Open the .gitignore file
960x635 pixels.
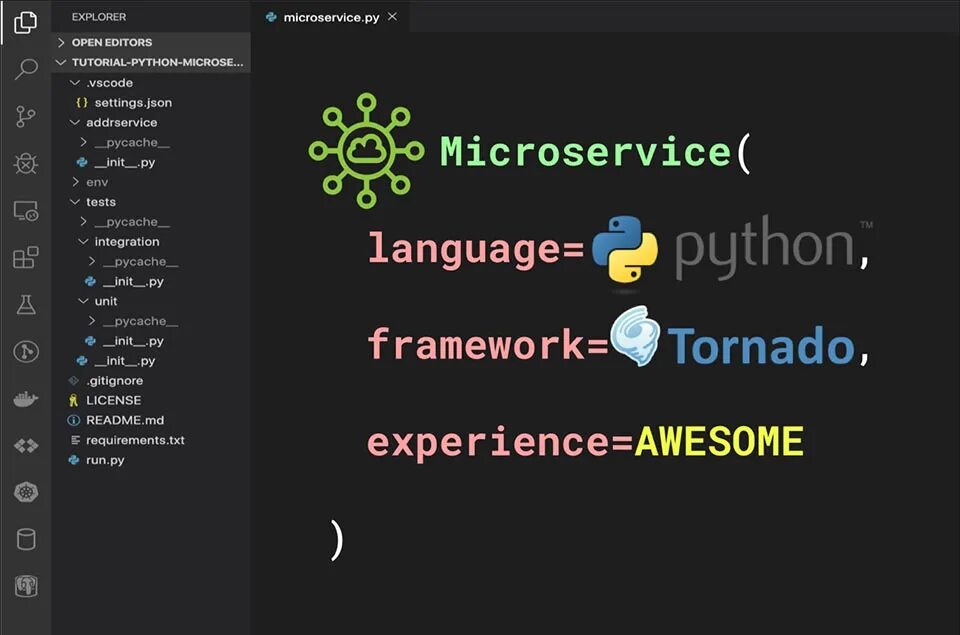pos(151,380)
